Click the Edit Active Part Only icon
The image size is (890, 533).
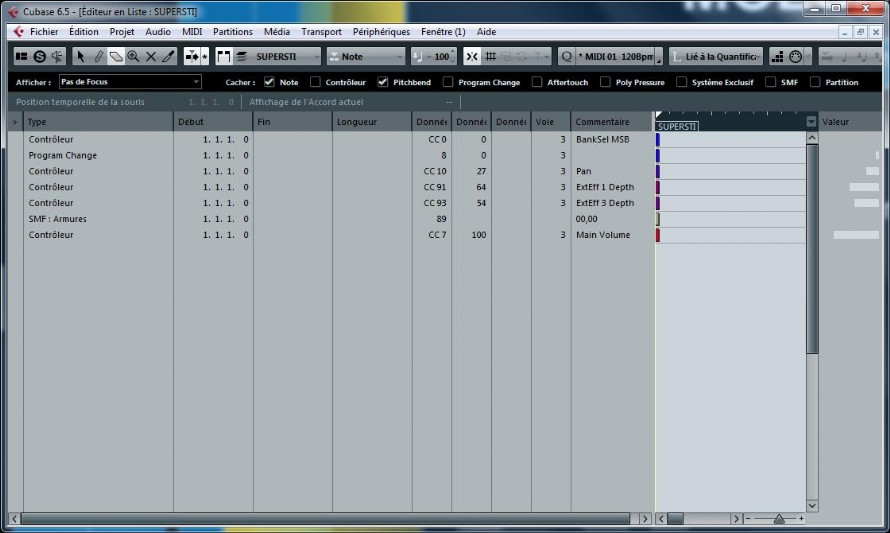242,56
